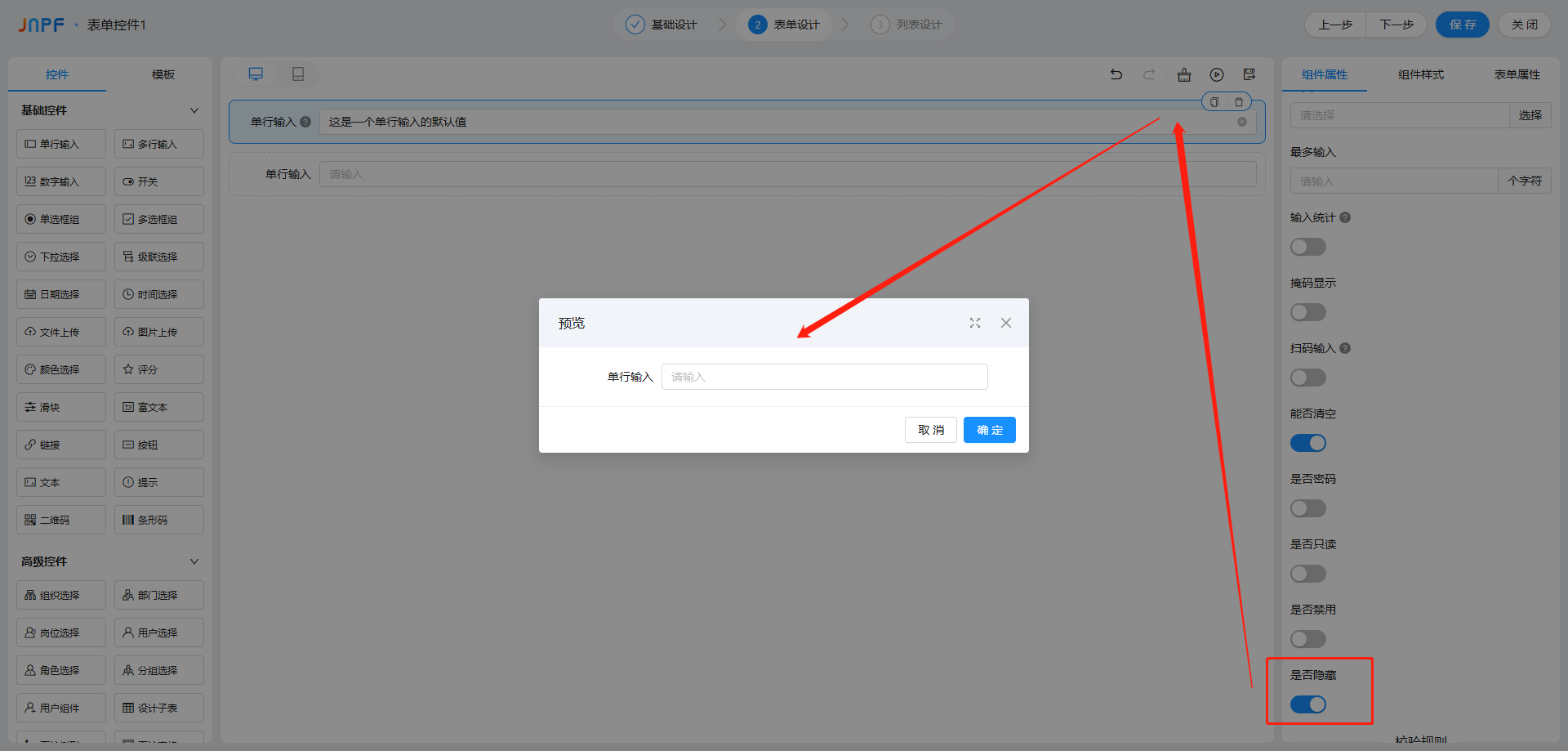
Task: Pick the 图片上传 control
Action: (159, 332)
